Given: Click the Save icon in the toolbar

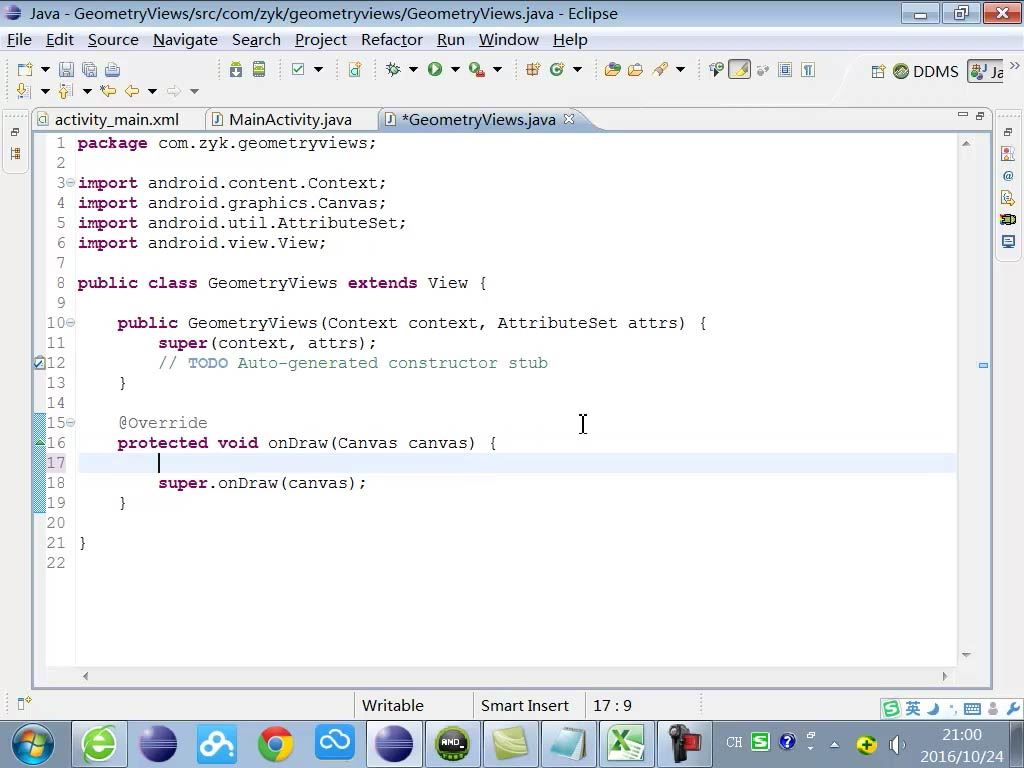Looking at the screenshot, I should click(x=66, y=69).
